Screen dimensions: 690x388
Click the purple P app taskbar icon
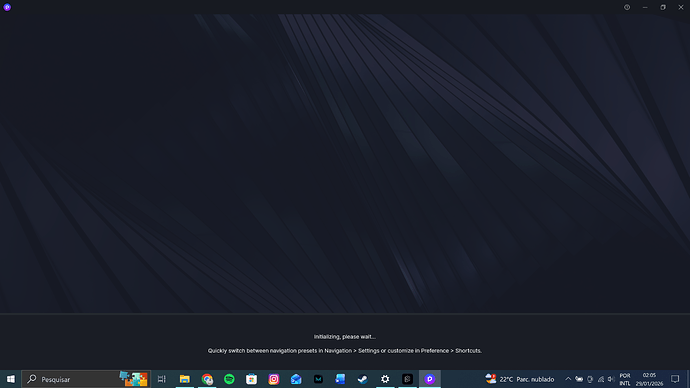tap(430, 379)
